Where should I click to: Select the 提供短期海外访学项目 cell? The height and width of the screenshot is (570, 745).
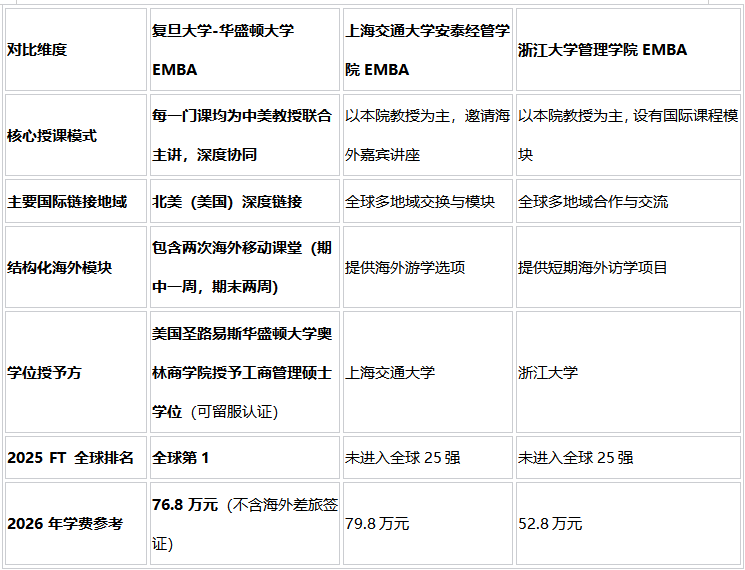coord(593,267)
